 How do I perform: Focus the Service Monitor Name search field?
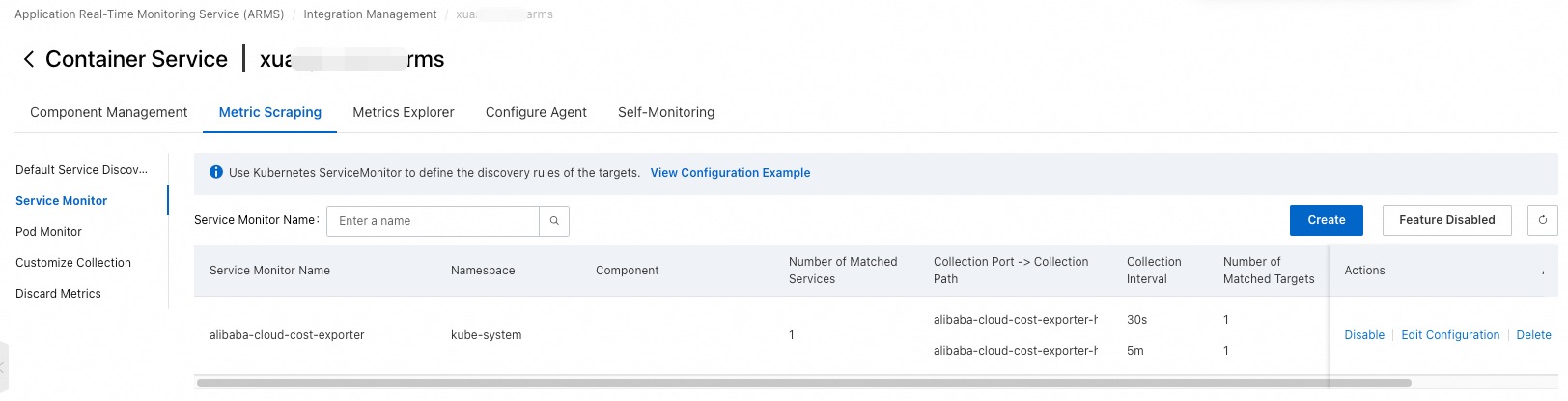pos(433,221)
